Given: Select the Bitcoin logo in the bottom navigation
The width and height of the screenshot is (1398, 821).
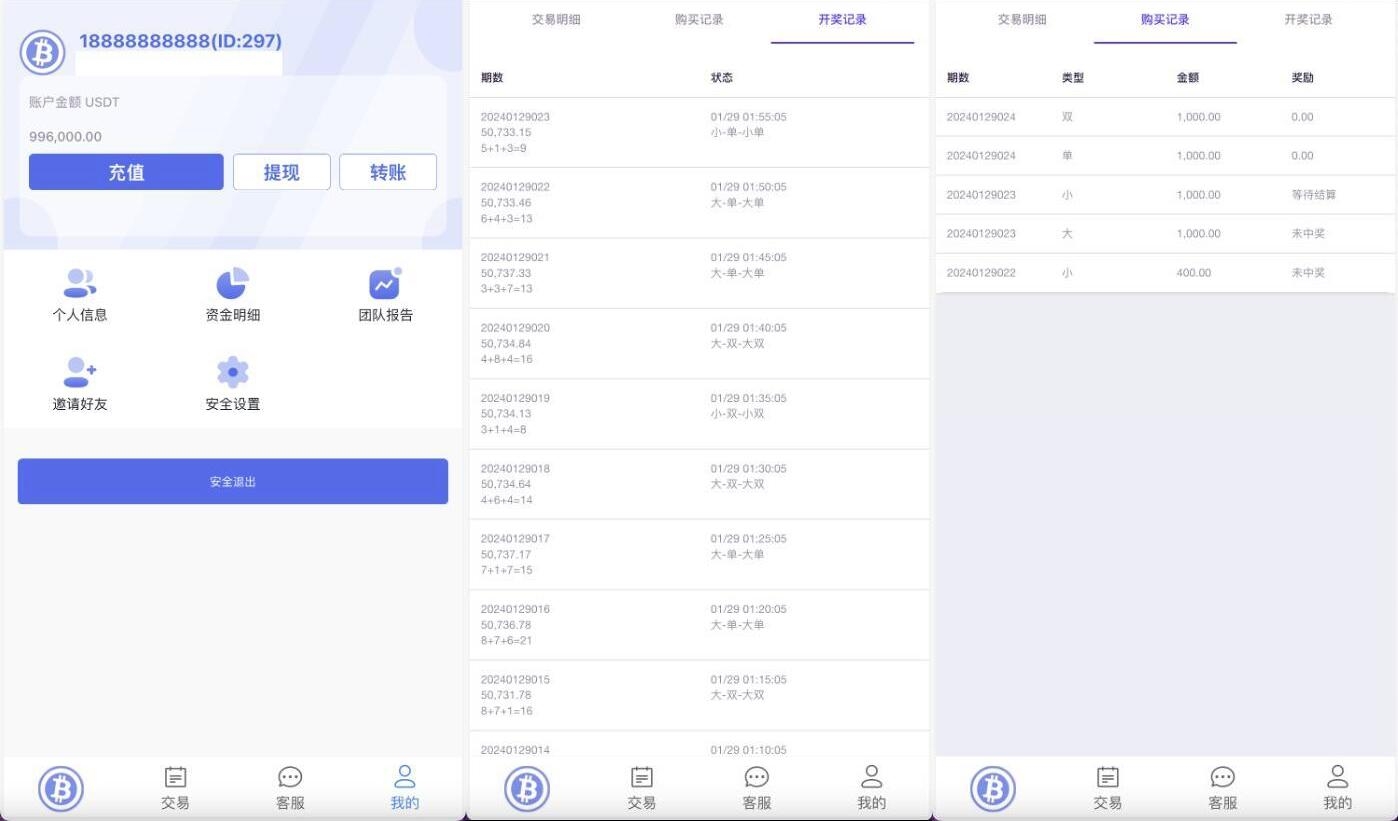Looking at the screenshot, I should [x=60, y=788].
